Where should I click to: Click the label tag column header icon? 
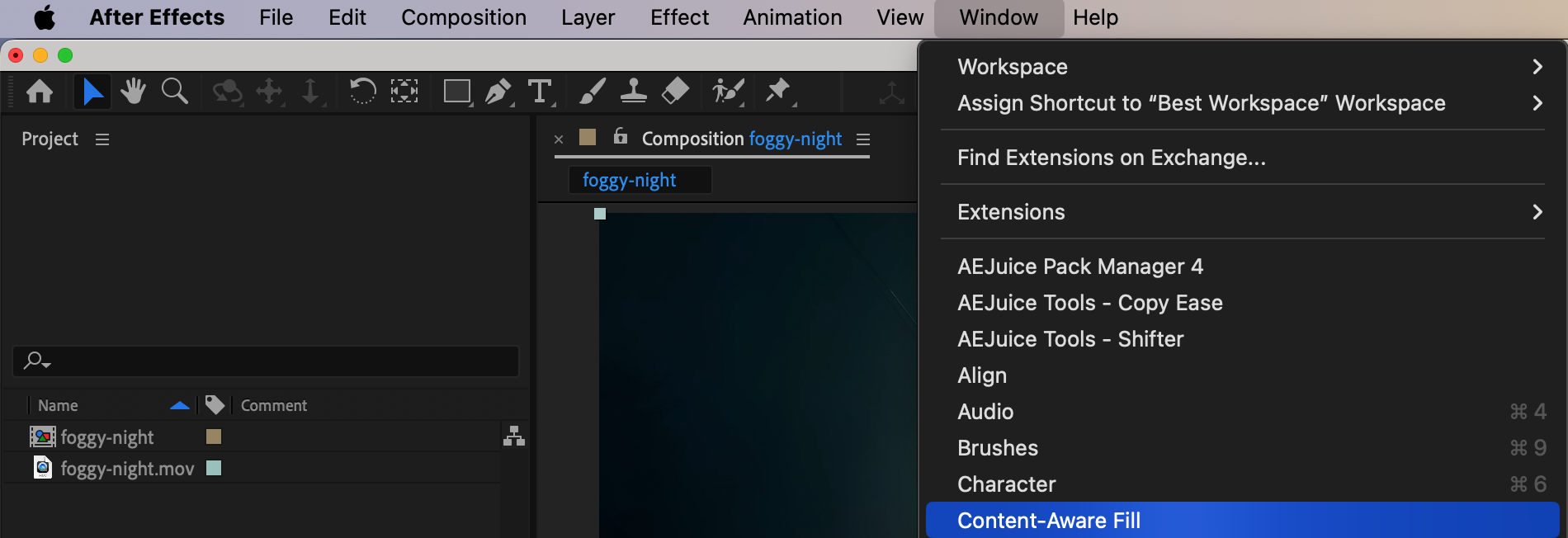click(215, 404)
